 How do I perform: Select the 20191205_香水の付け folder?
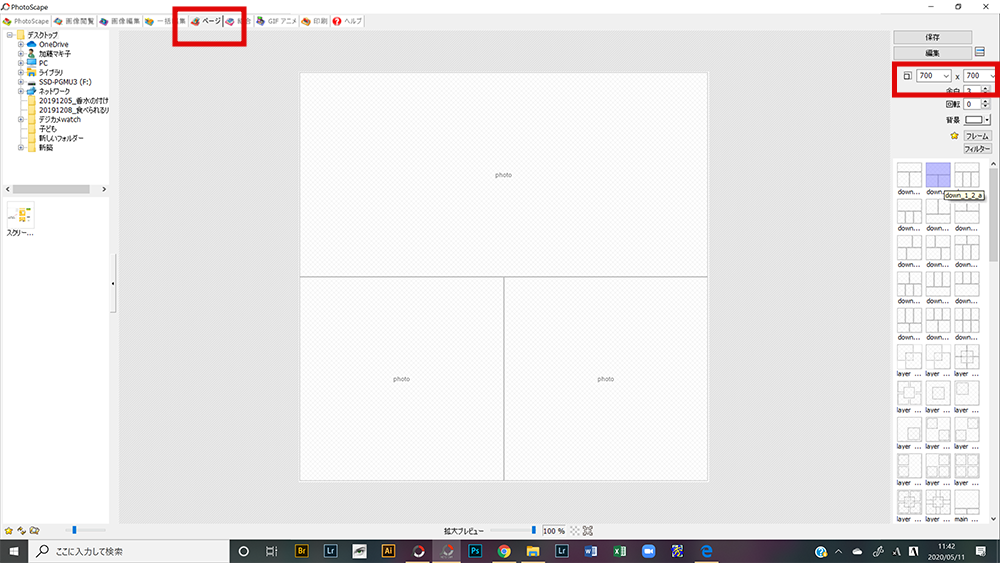tap(73, 101)
